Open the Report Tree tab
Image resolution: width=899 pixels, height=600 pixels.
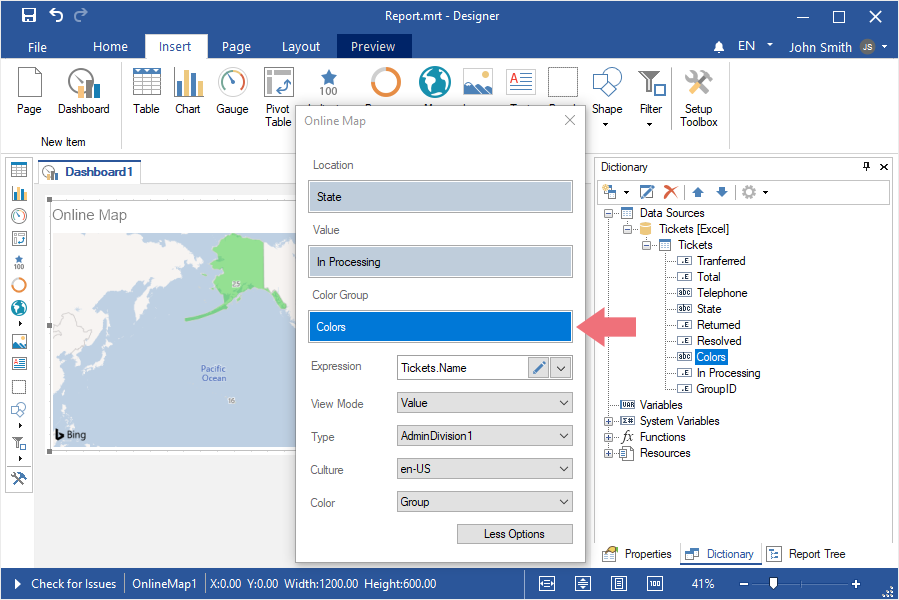click(x=806, y=554)
